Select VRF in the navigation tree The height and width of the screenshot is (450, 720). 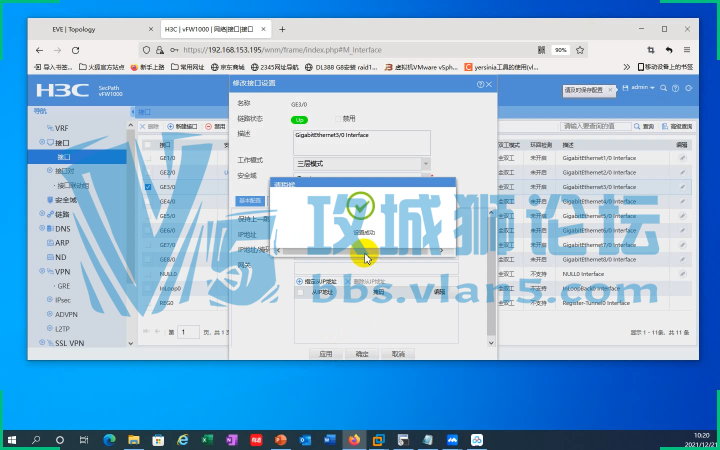pos(62,128)
